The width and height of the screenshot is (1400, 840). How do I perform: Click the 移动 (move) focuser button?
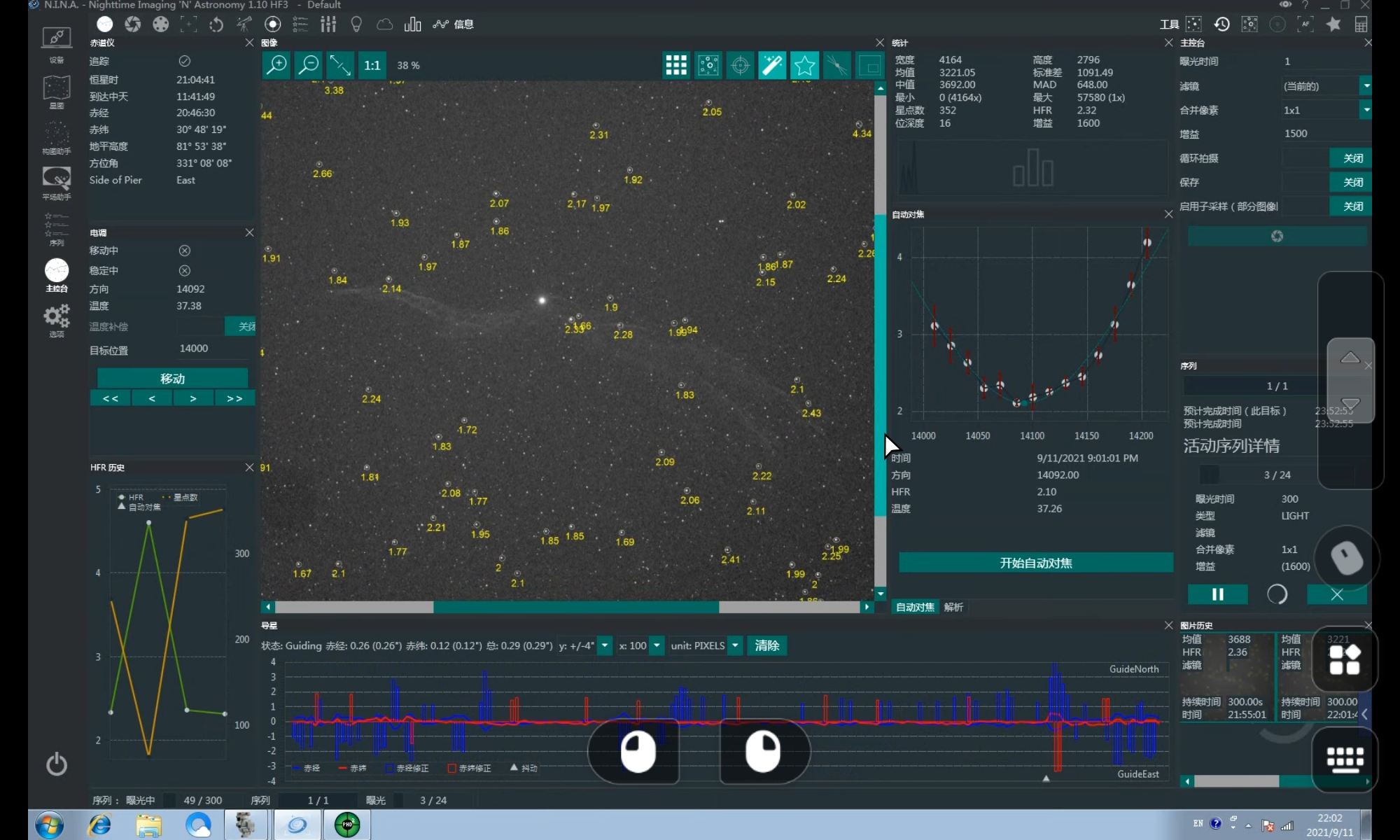[172, 379]
